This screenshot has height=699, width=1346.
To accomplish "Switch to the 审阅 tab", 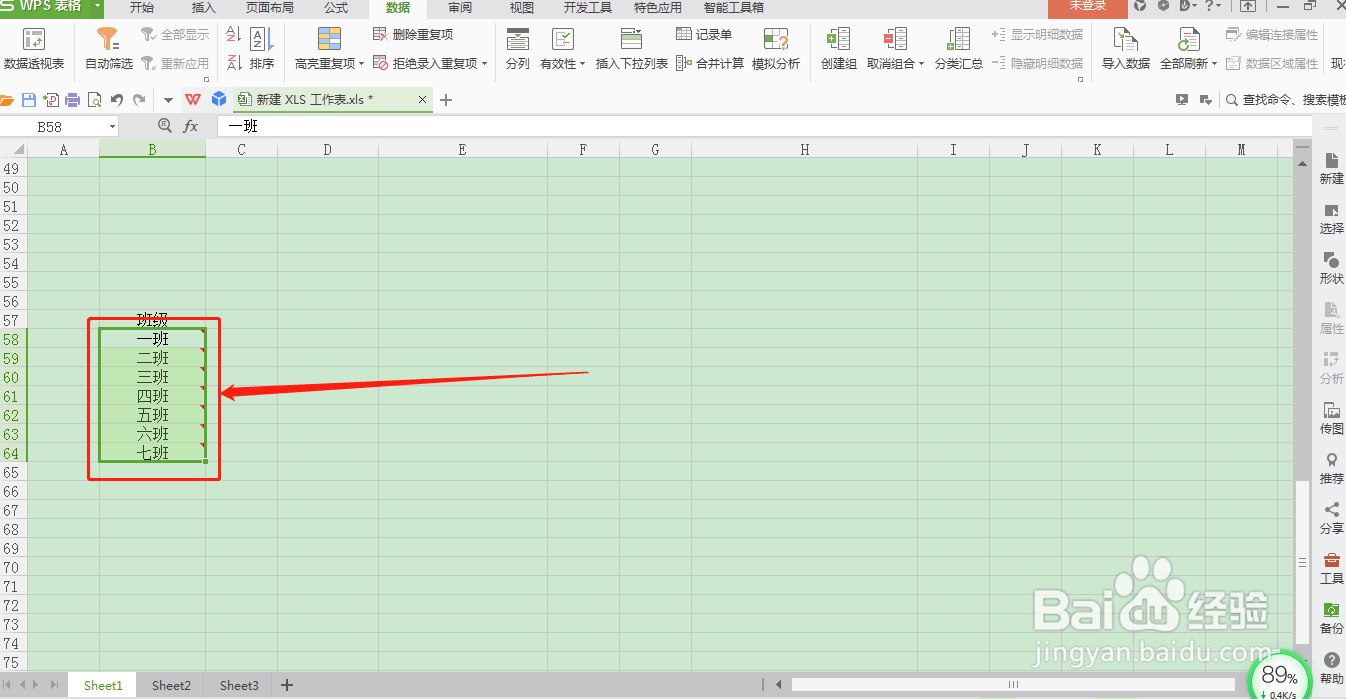I will coord(460,7).
